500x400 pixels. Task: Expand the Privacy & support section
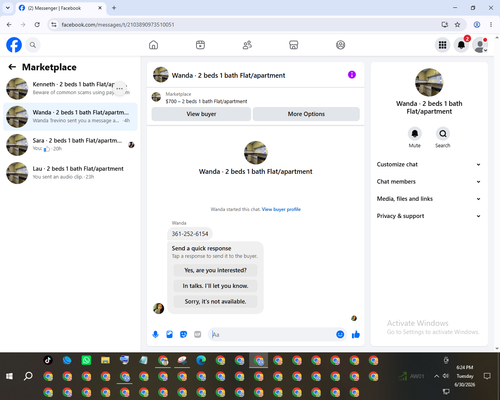tap(429, 216)
